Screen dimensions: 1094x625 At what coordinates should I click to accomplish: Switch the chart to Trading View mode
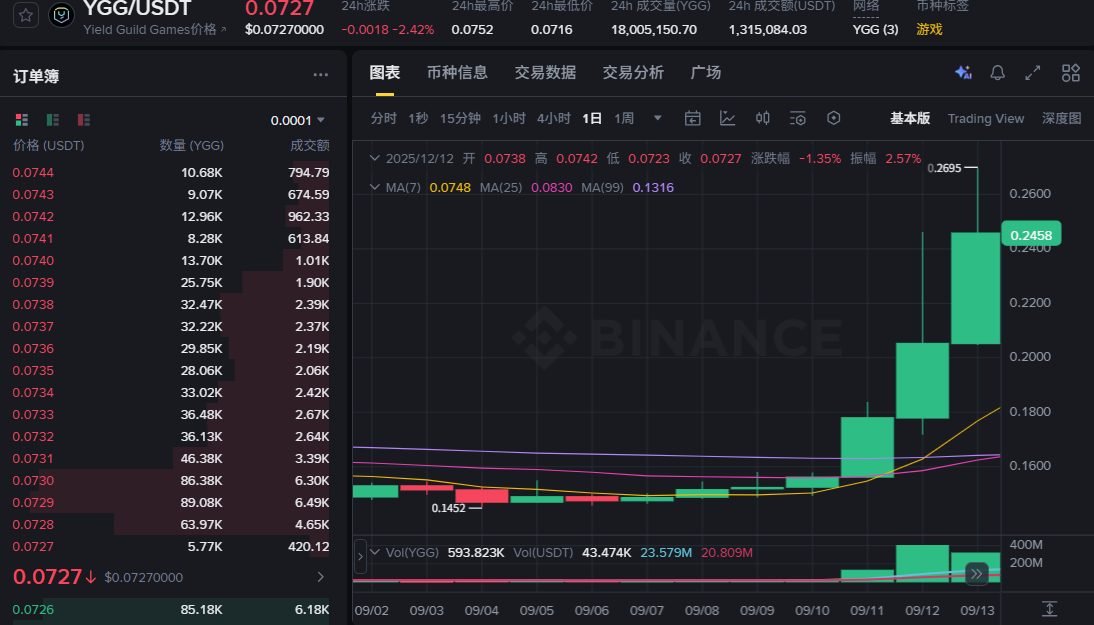pyautogui.click(x=986, y=119)
